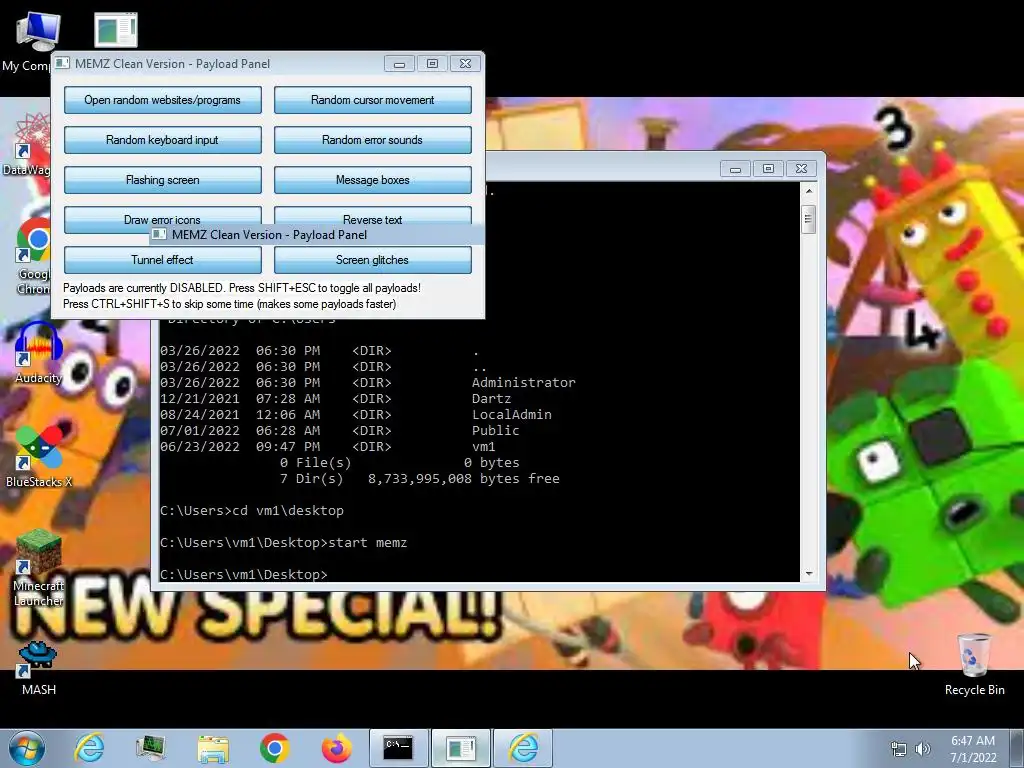Open the MASH desktop shortcut

39,667
